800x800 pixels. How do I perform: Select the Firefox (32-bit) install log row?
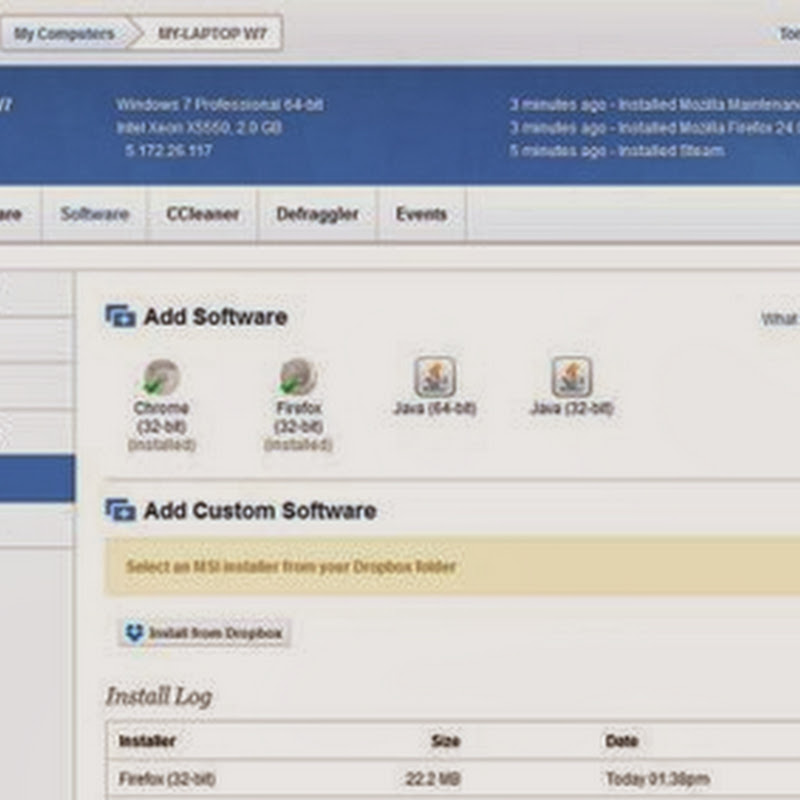167,779
